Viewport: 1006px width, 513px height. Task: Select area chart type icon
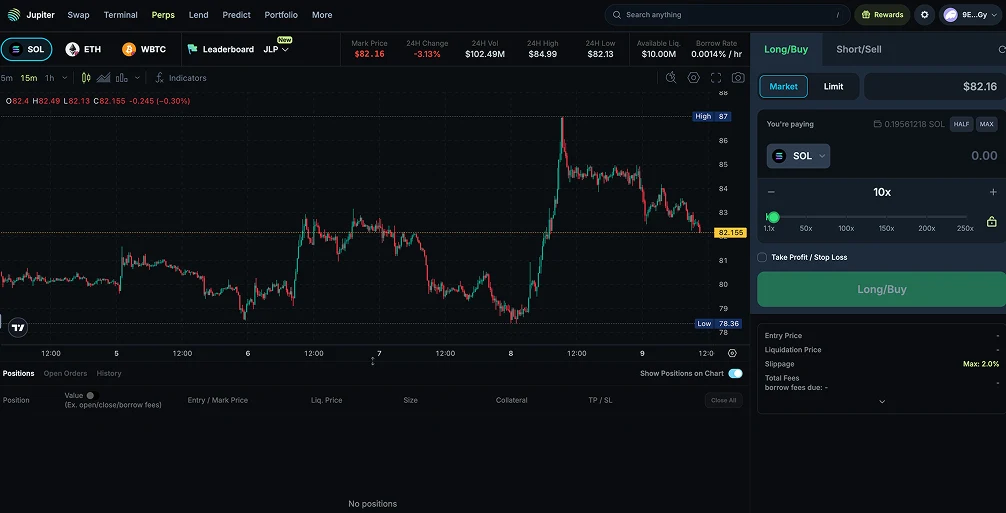tap(103, 78)
